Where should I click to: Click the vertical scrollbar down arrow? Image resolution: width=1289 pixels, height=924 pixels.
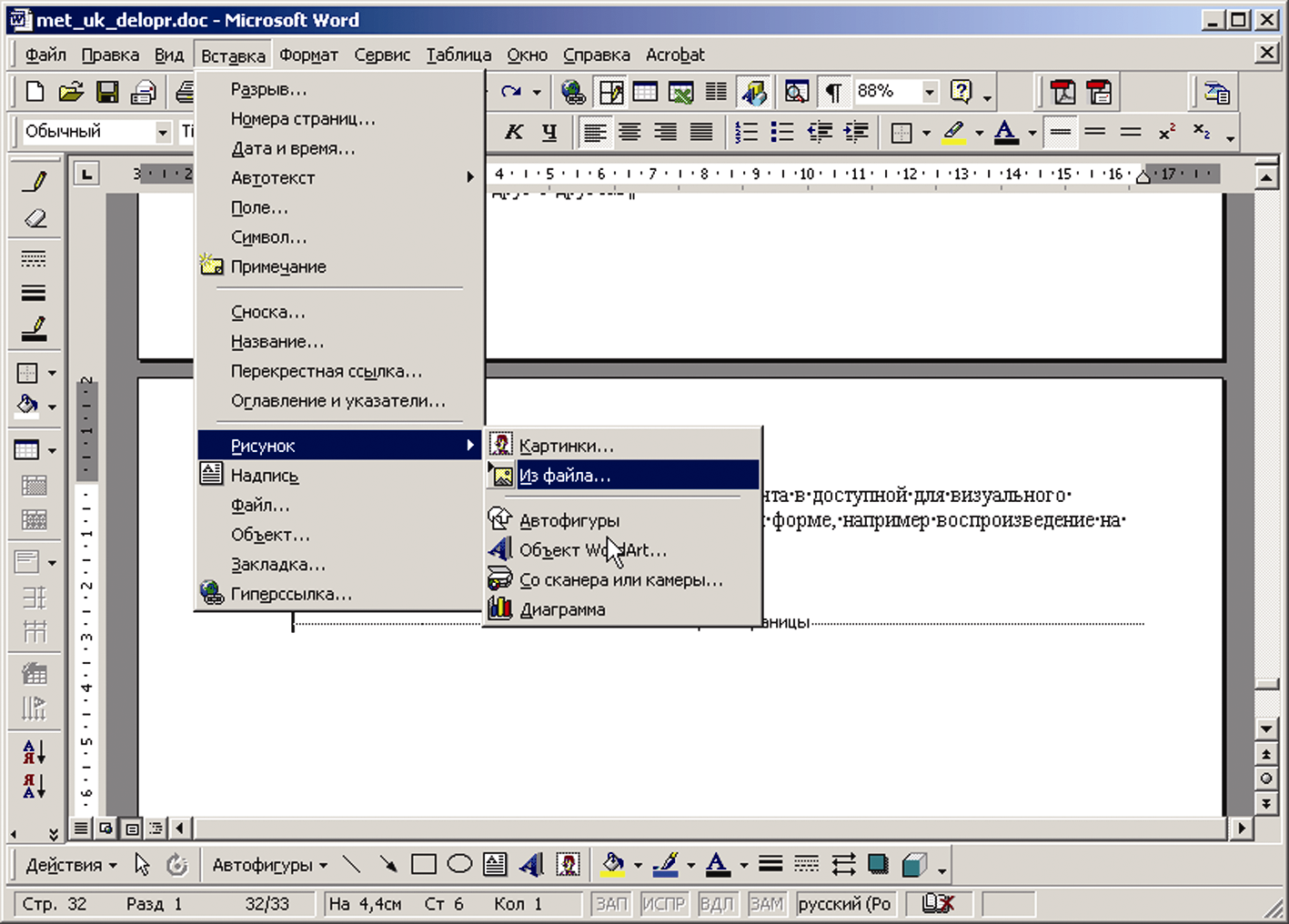[x=1266, y=728]
